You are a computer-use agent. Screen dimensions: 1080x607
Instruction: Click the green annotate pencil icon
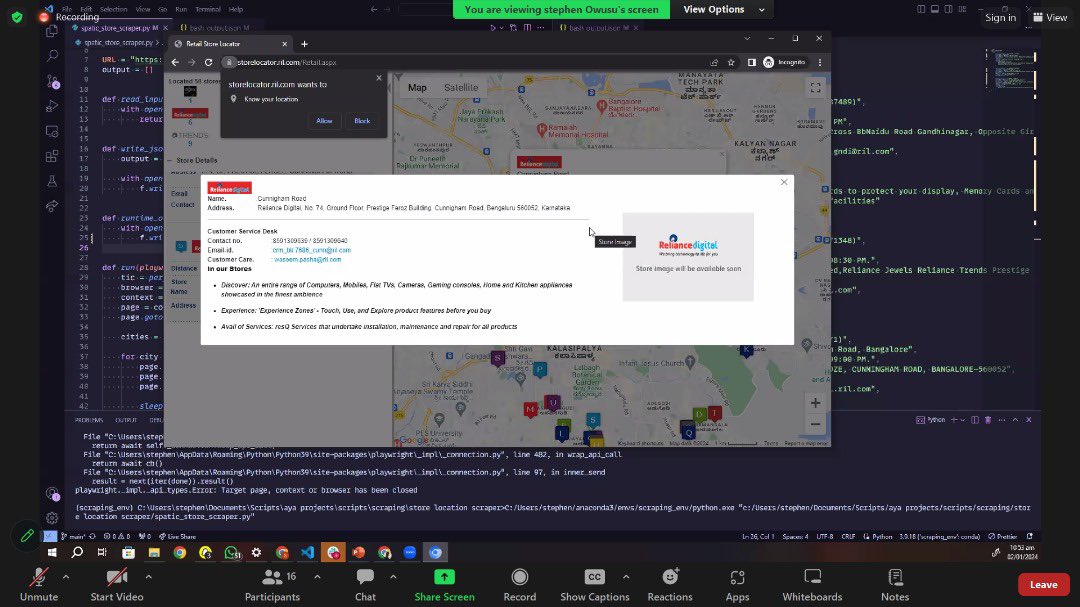(27, 535)
